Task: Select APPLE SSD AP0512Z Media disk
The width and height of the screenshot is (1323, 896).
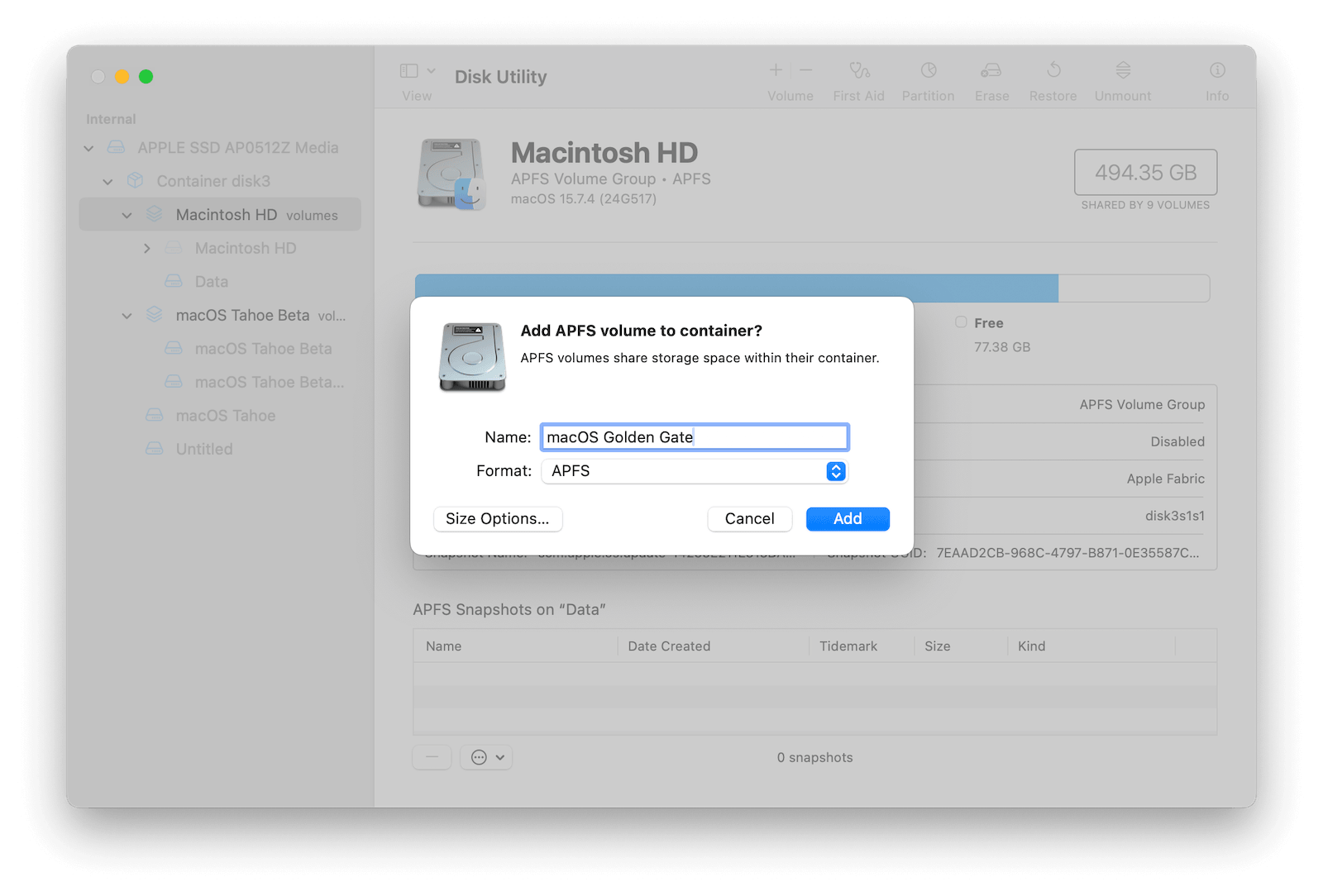Action: tap(238, 148)
